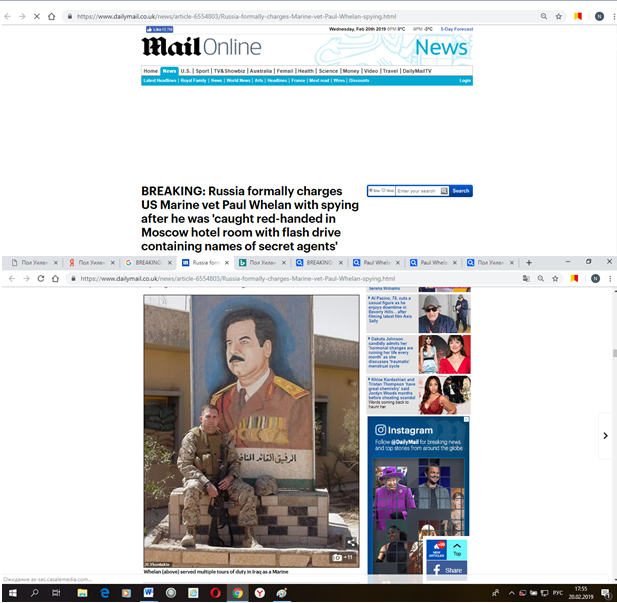The height and width of the screenshot is (603, 617).
Task: Click taskbar clock showing 17:55
Action: pos(581,593)
